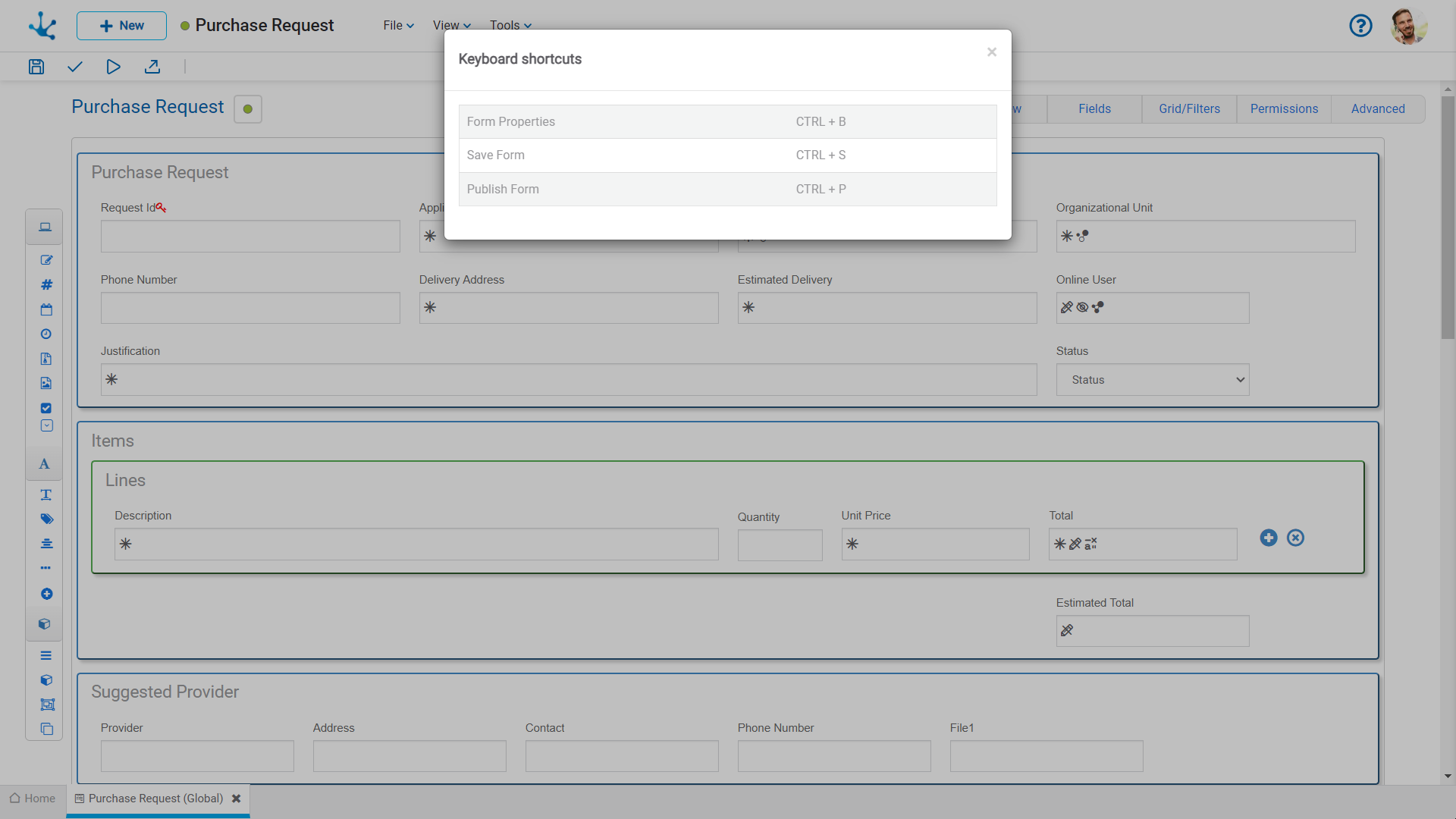Screen dimensions: 1456x819
Task: Select the clock time field tool
Action: [x=46, y=334]
